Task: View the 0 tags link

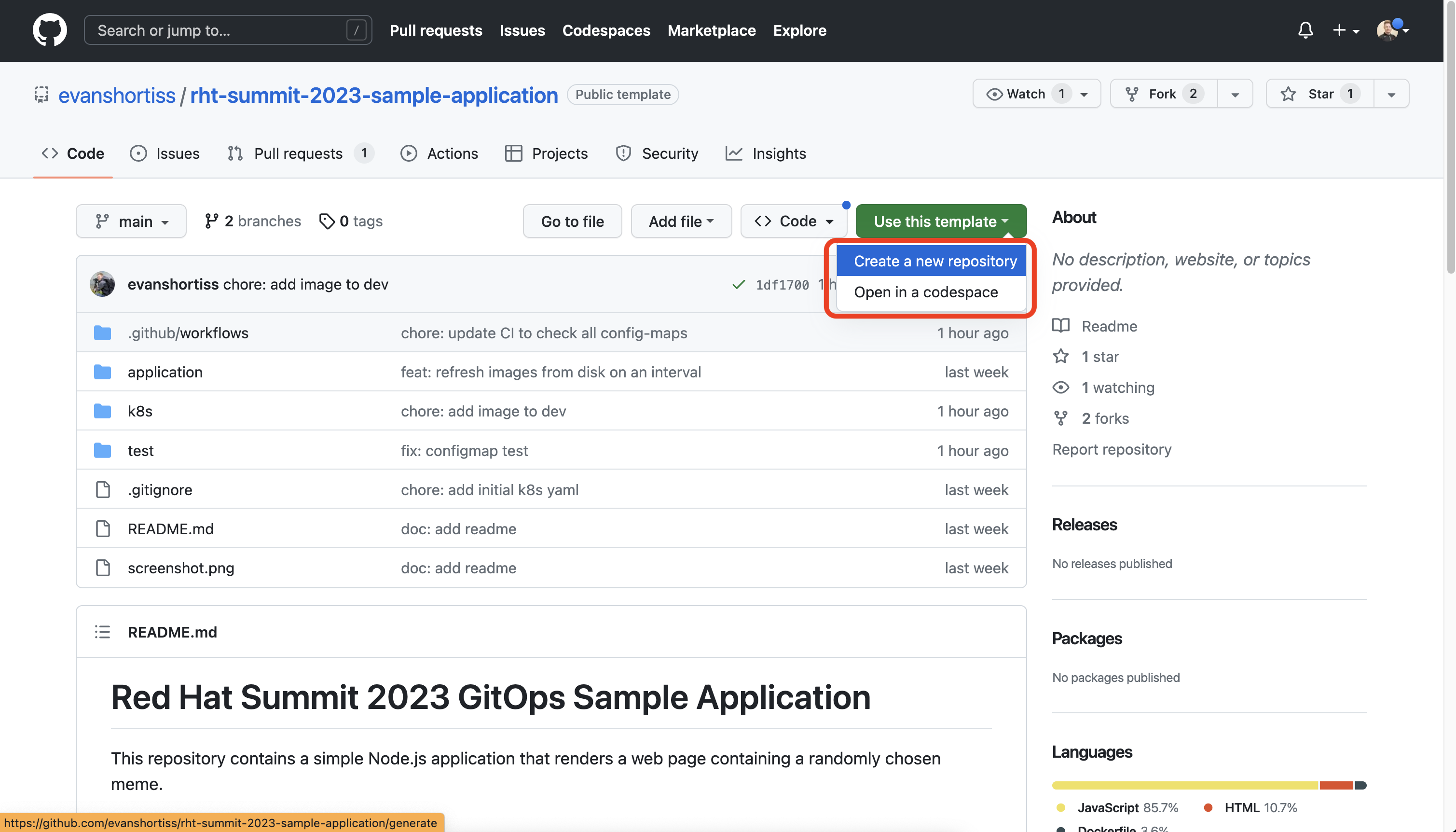Action: [351, 221]
